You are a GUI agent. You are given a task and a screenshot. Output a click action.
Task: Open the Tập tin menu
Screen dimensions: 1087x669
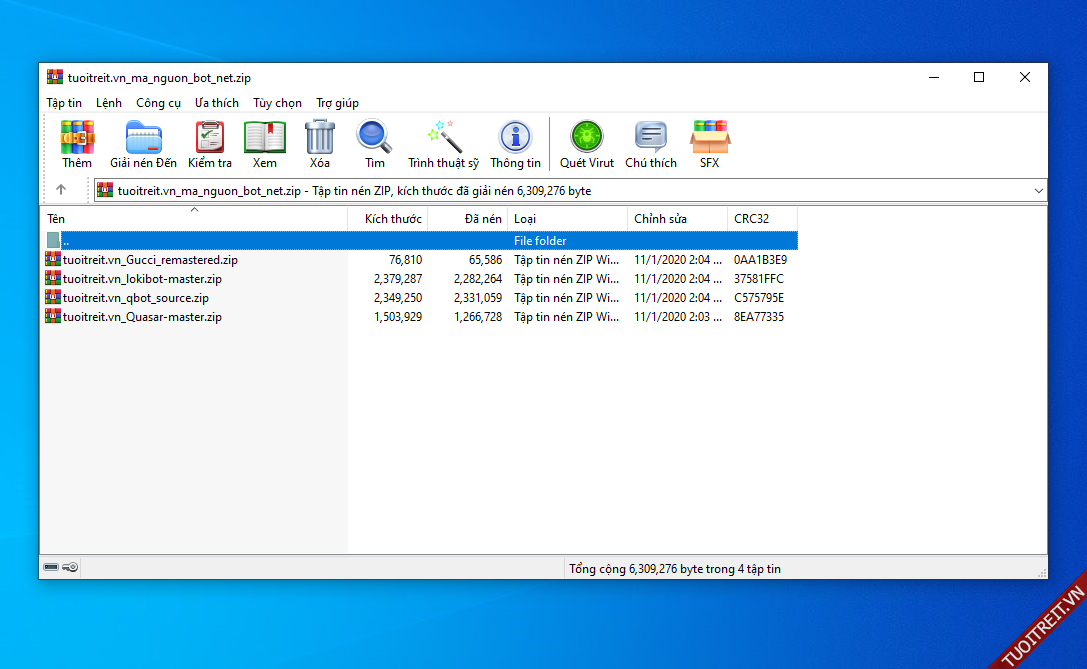64,103
